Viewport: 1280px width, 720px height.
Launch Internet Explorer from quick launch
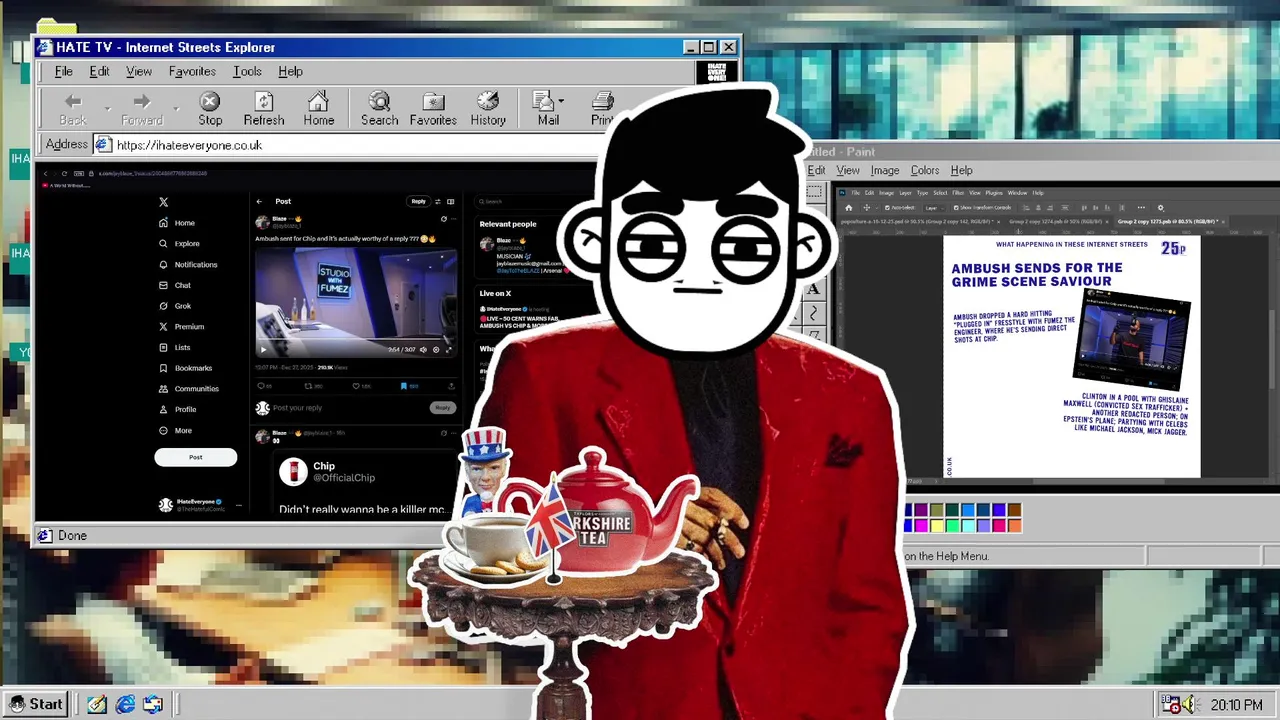pyautogui.click(x=125, y=705)
